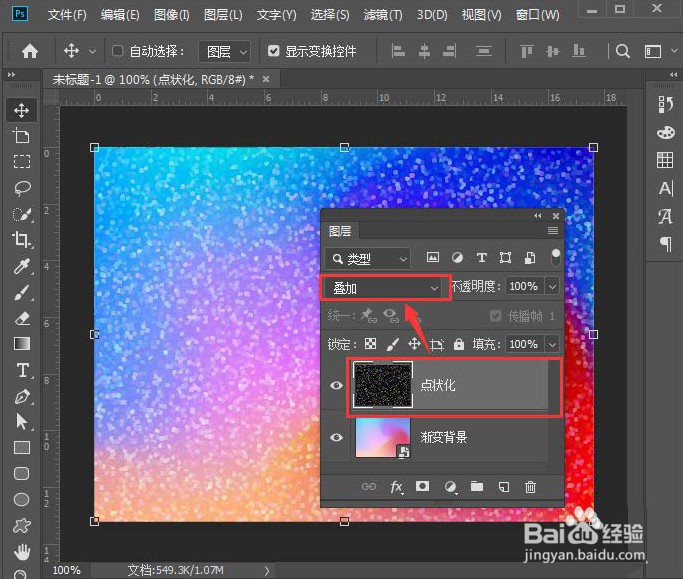Delete layer with trash icon
The image size is (683, 579).
point(530,486)
